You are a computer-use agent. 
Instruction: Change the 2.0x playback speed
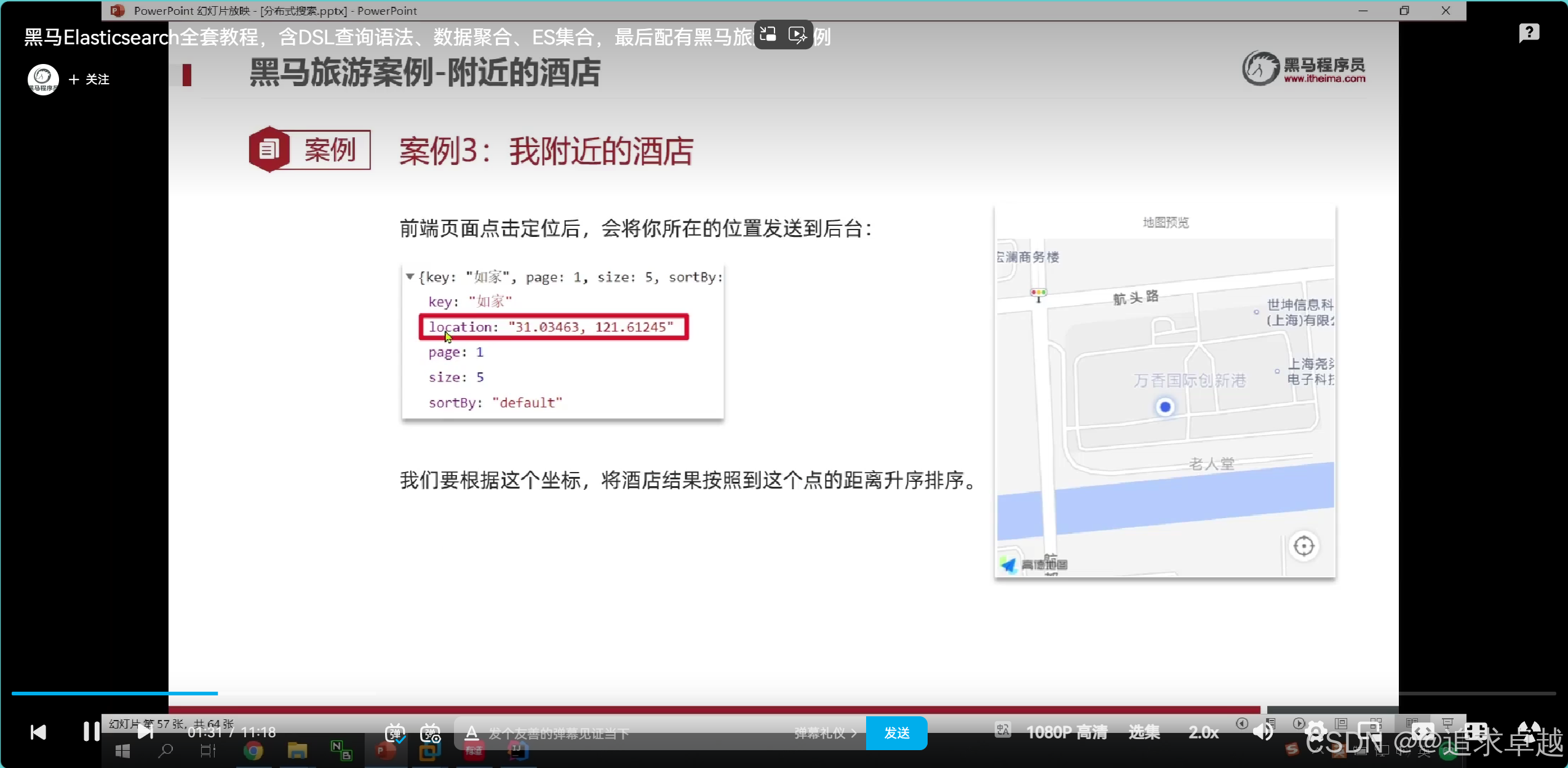pos(1204,732)
